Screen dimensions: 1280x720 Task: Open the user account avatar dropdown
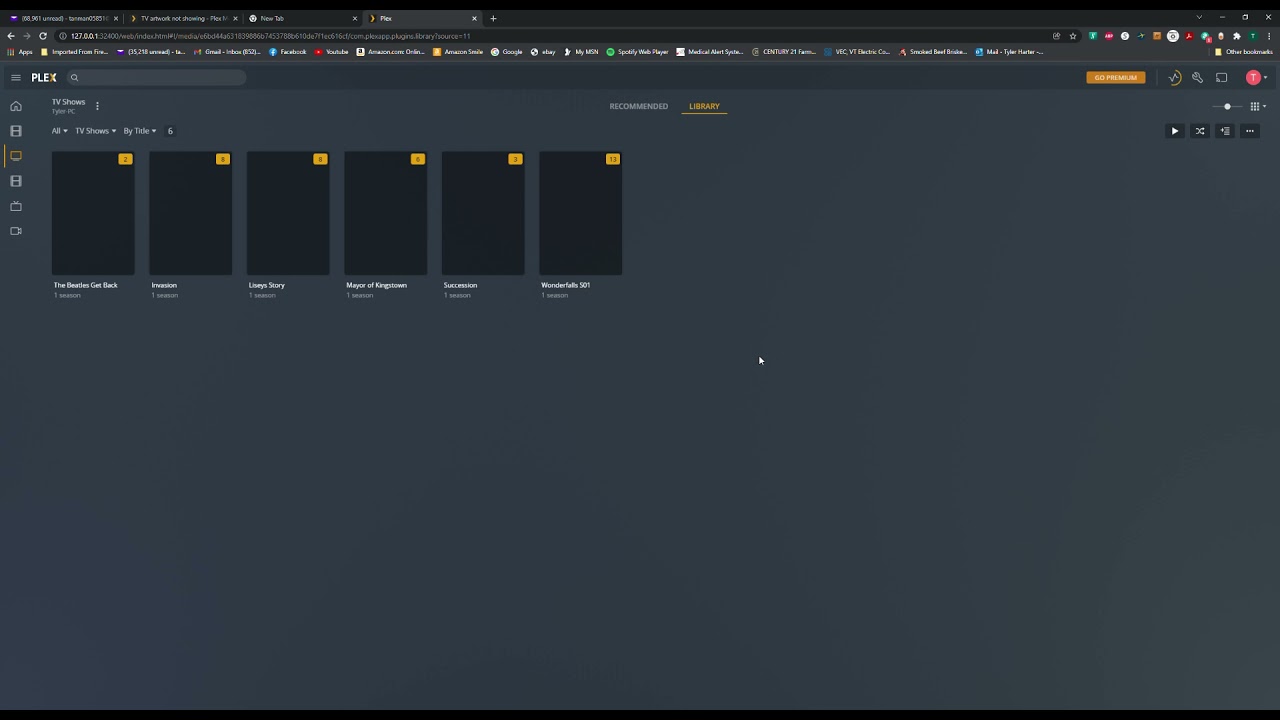[x=1256, y=77]
